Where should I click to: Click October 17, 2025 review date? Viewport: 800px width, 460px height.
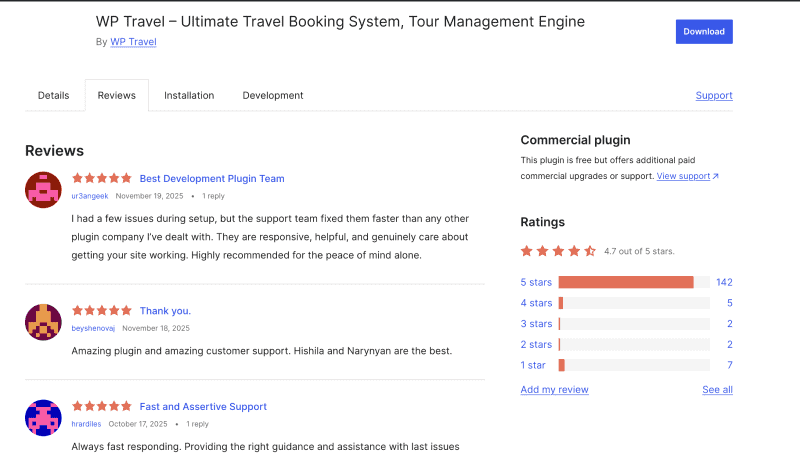[138, 424]
